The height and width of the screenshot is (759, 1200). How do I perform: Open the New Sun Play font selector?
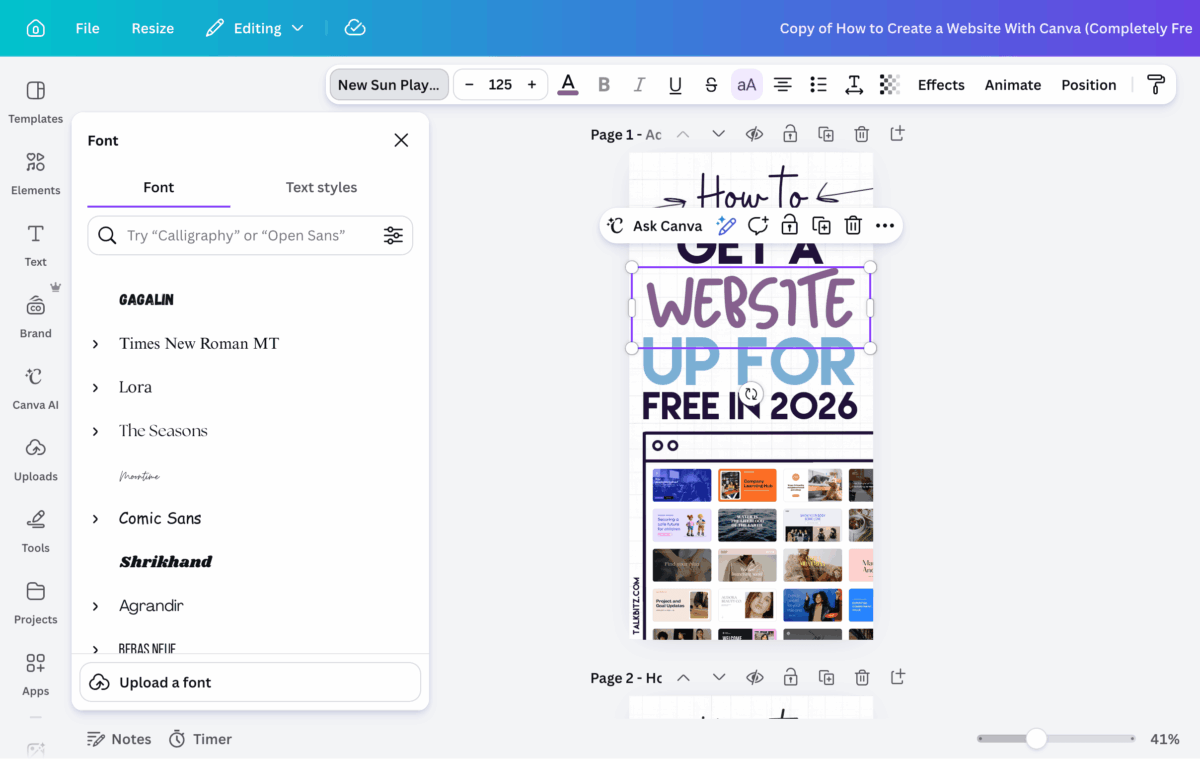pyautogui.click(x=388, y=85)
